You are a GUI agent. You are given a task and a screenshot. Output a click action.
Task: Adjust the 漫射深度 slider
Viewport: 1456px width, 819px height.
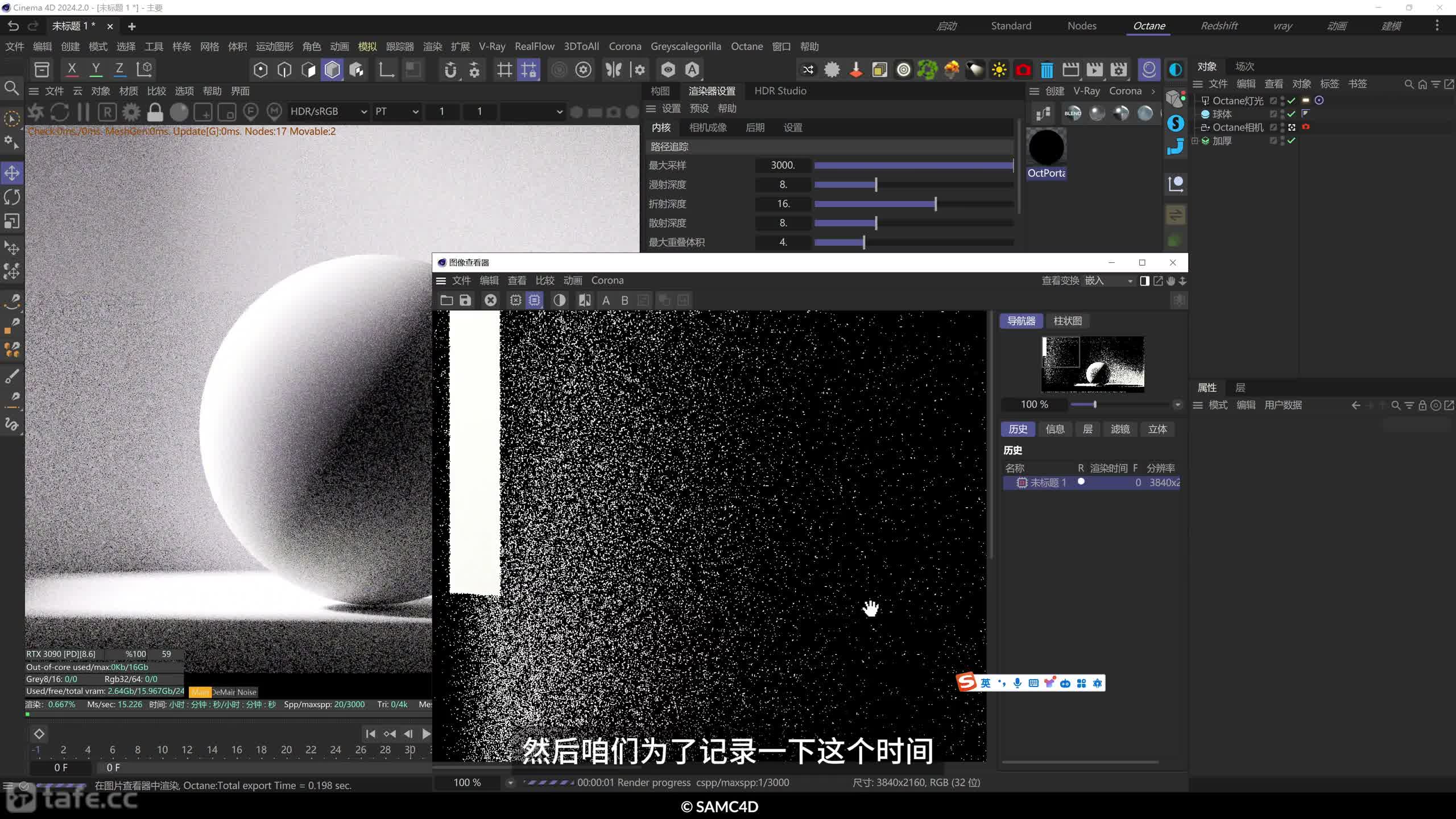click(x=913, y=185)
